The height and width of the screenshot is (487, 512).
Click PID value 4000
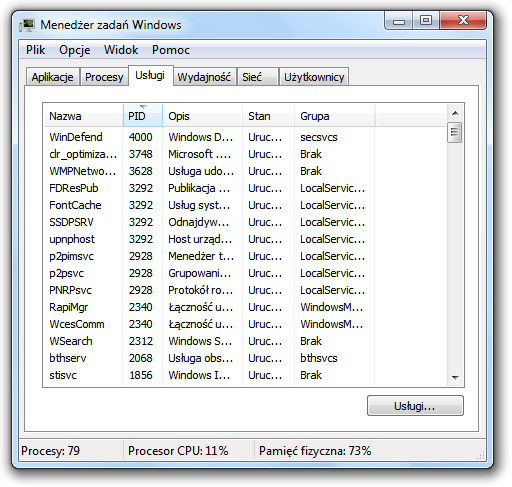tap(141, 137)
